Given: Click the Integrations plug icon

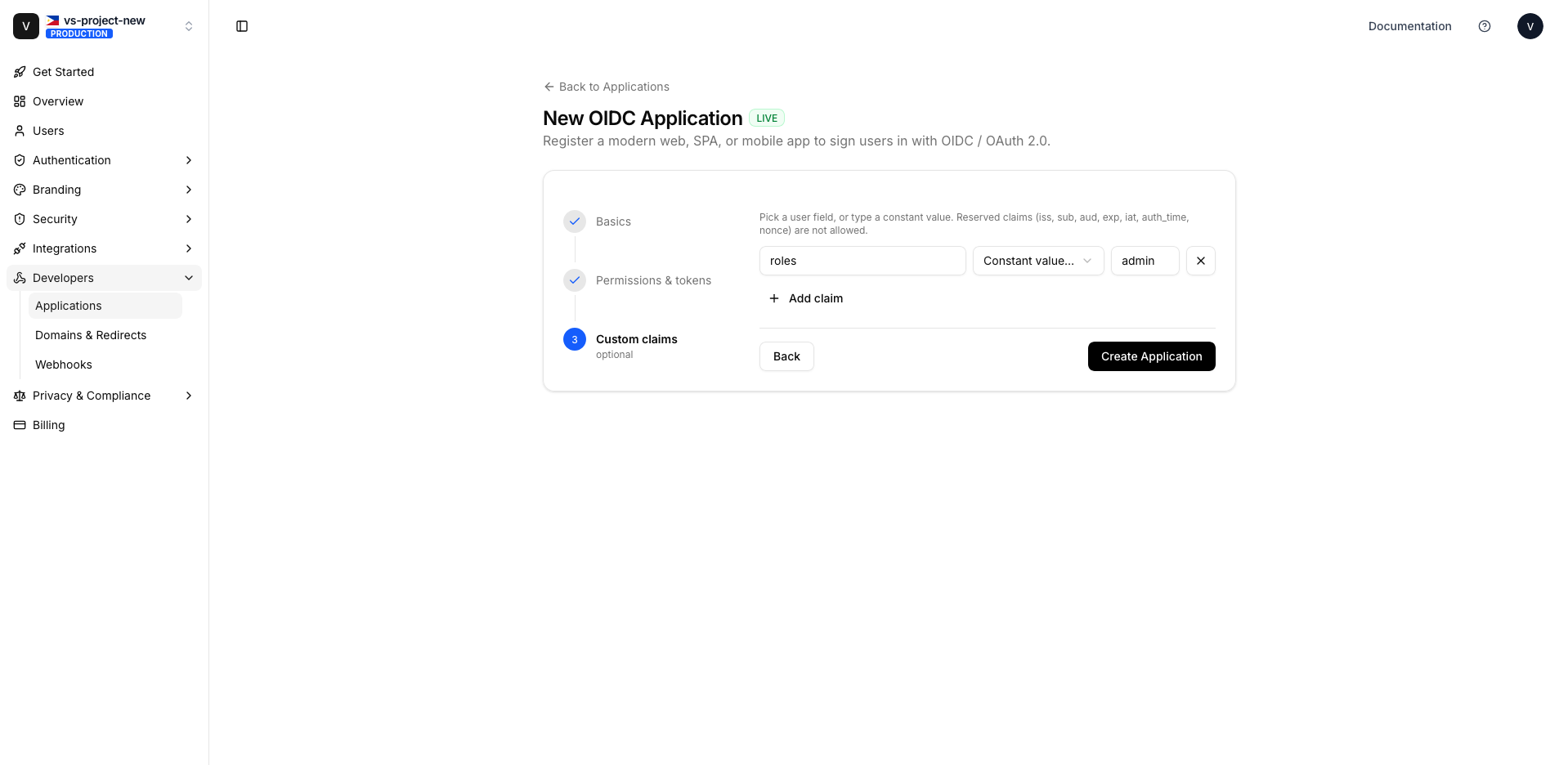Looking at the screenshot, I should click(20, 248).
